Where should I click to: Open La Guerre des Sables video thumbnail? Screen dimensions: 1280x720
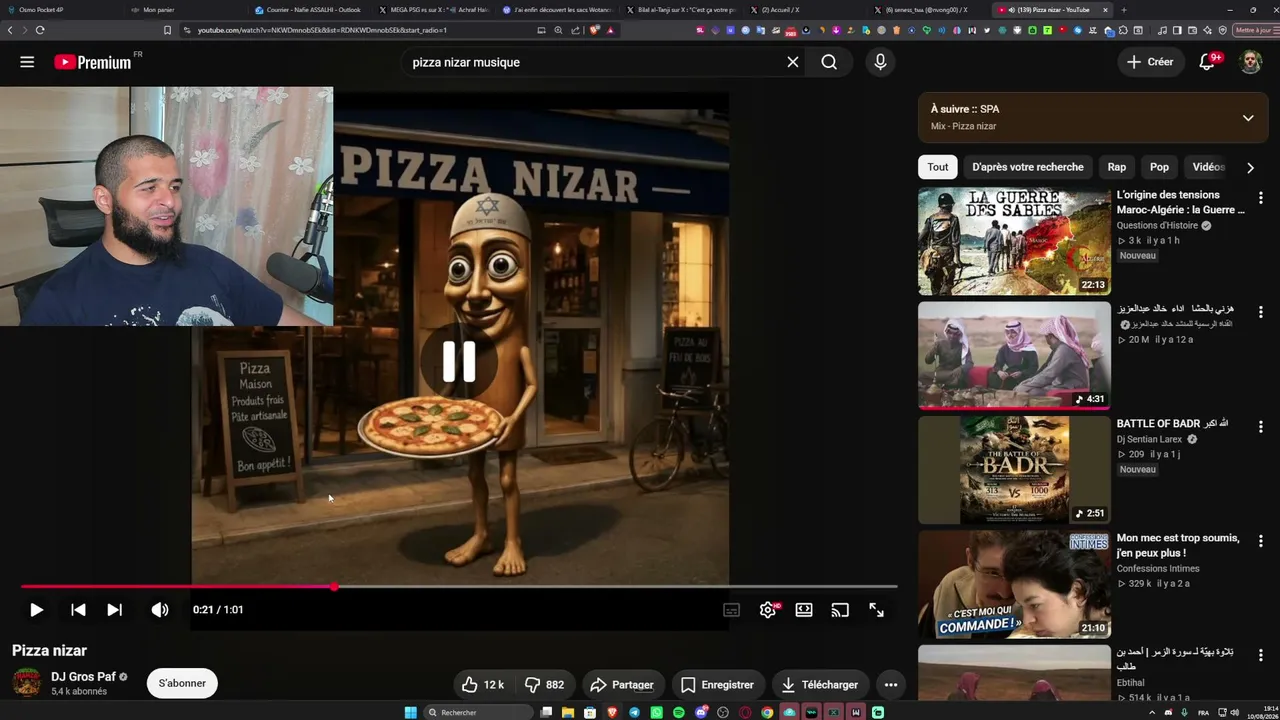point(1014,241)
